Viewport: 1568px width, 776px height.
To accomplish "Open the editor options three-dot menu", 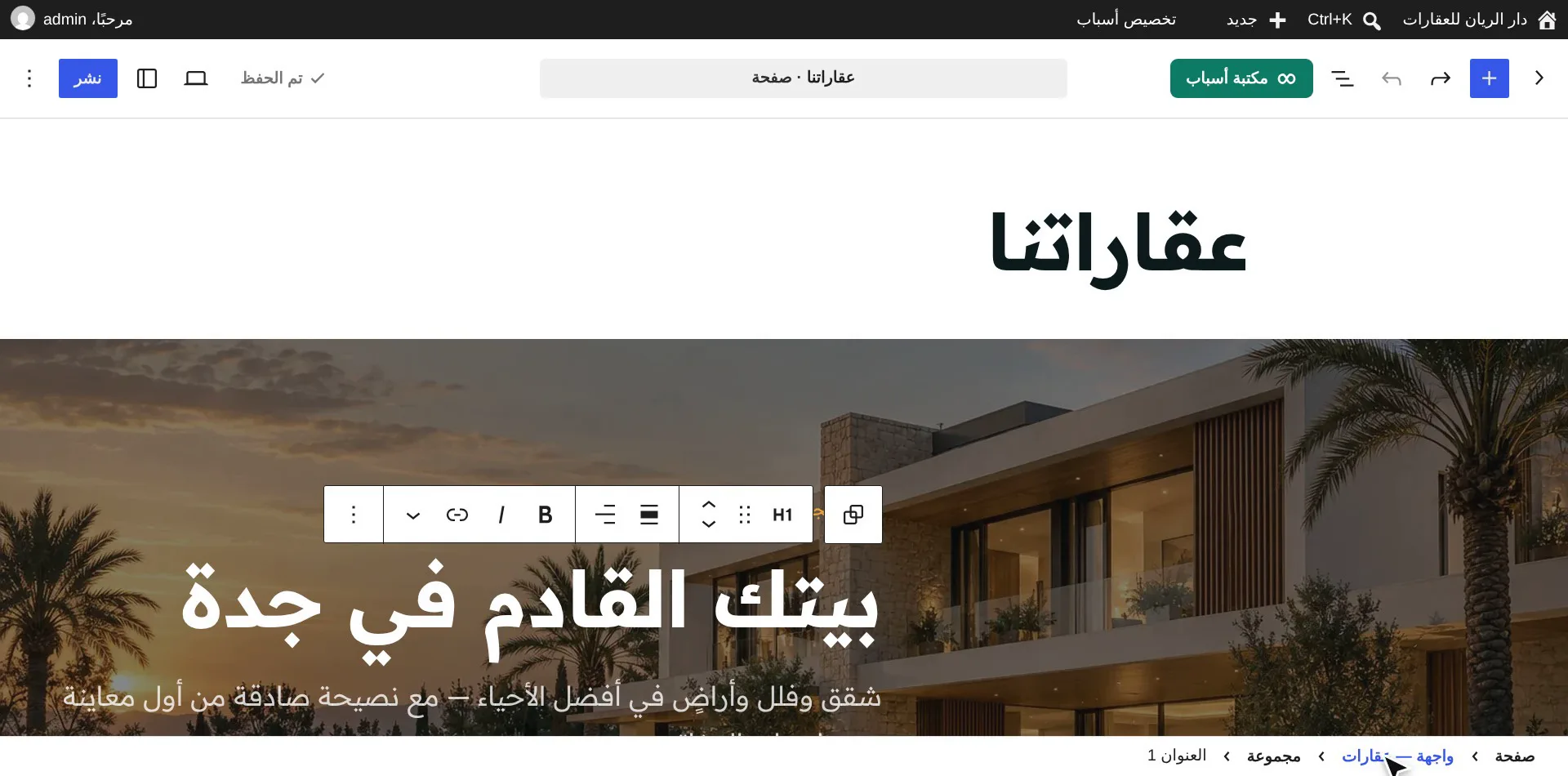I will tap(29, 78).
